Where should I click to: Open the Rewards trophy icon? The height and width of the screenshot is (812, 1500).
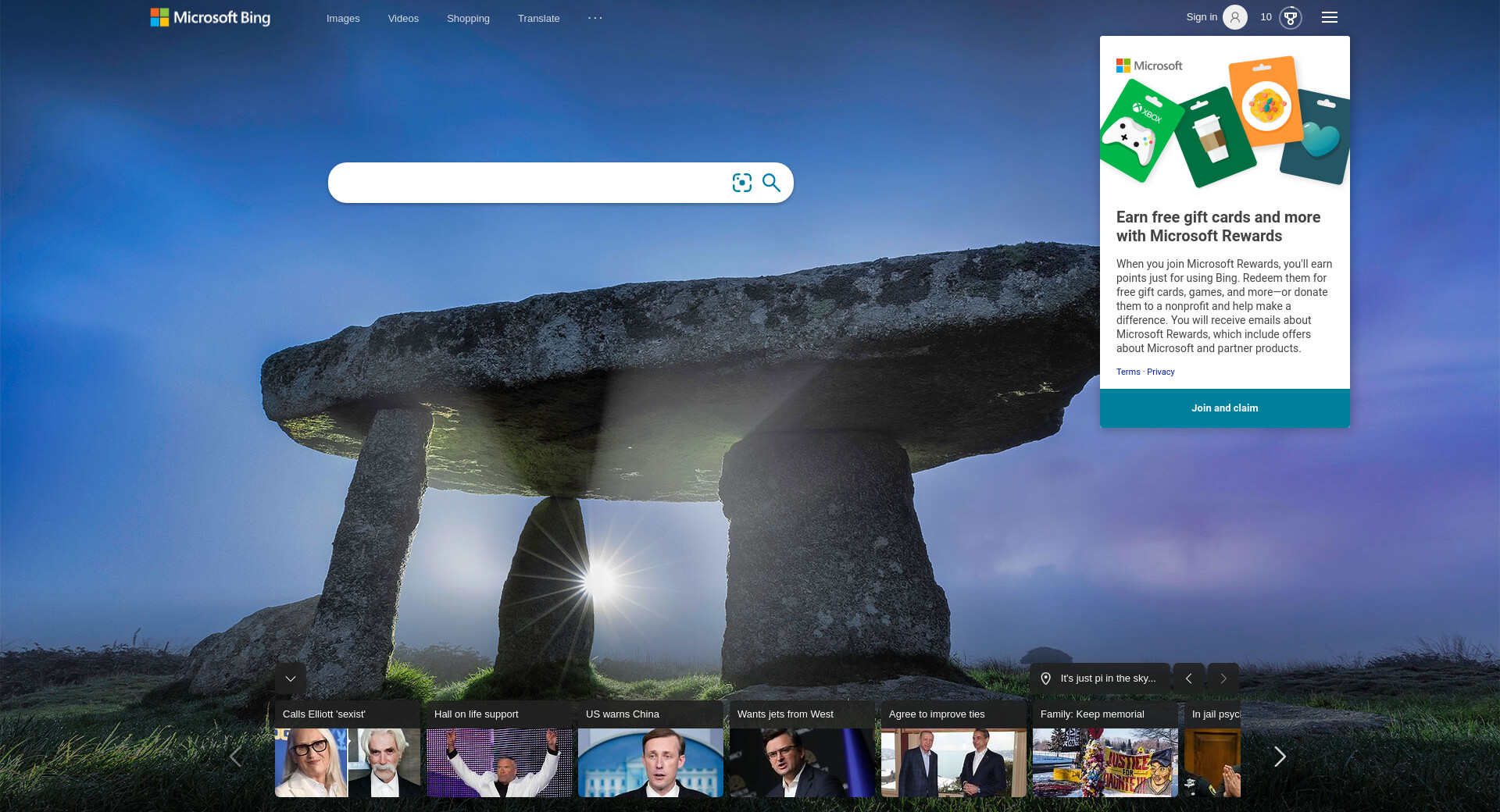tap(1290, 17)
